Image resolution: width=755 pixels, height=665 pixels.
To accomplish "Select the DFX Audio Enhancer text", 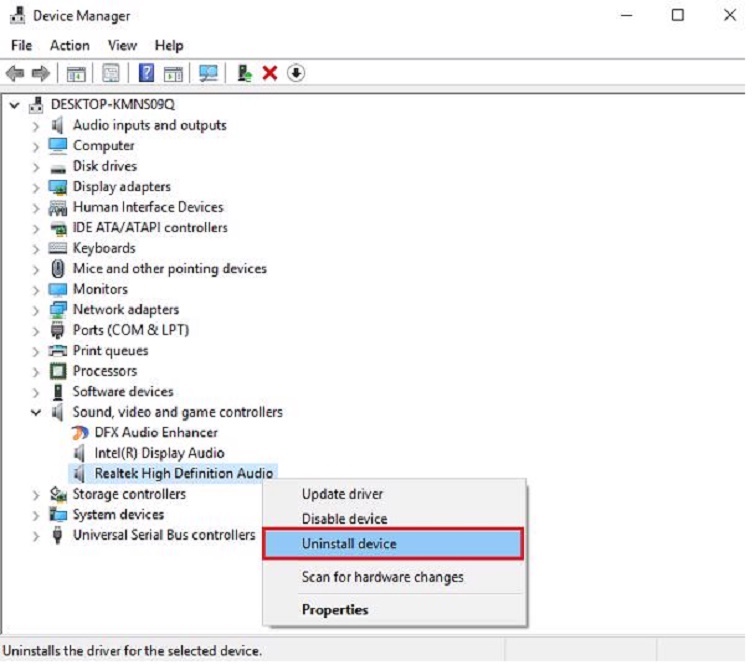I will 156,433.
